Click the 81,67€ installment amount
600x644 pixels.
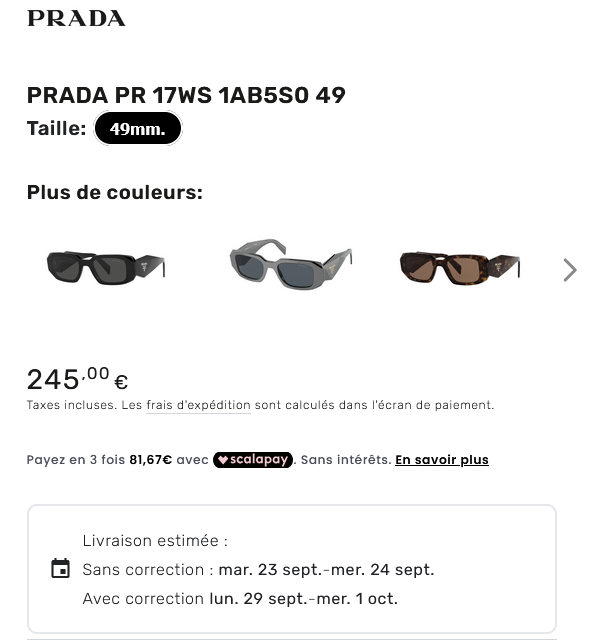(151, 460)
